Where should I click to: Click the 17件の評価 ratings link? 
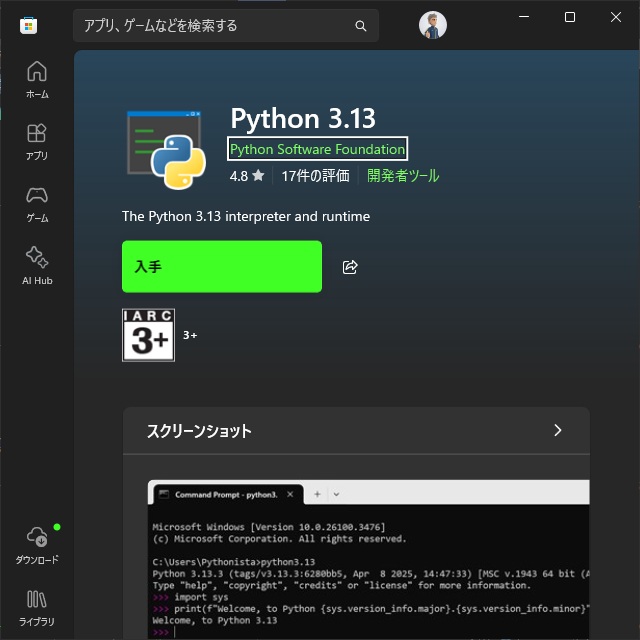point(315,176)
